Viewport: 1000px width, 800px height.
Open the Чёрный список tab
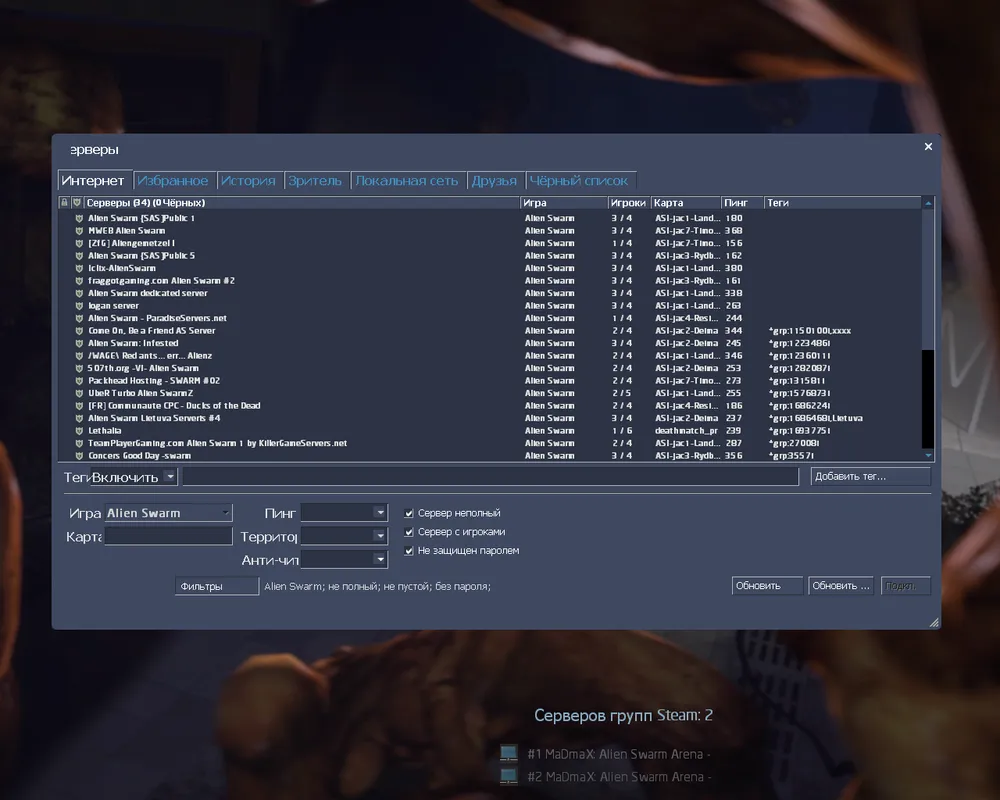coord(579,181)
